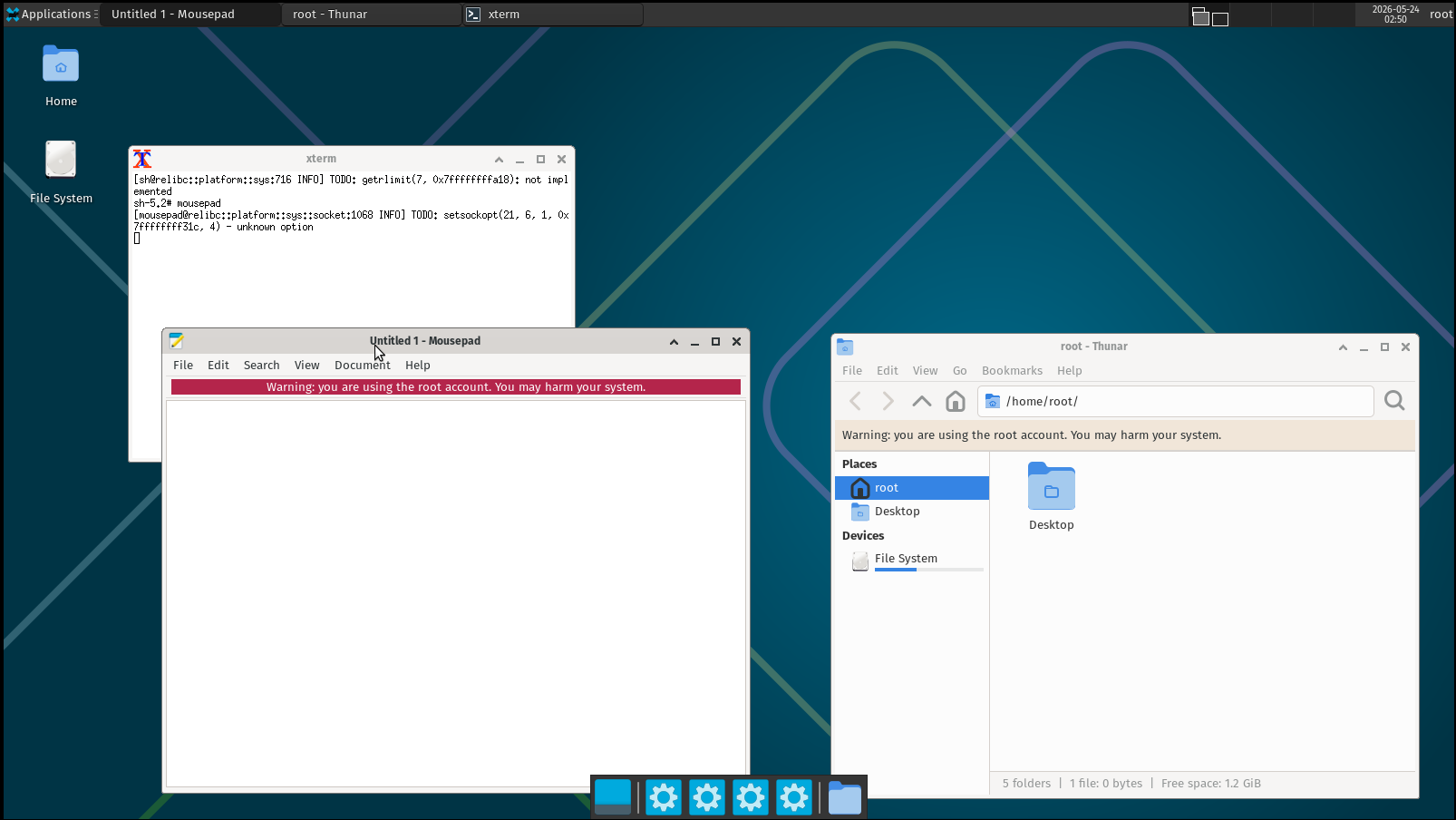This screenshot has height=820, width=1456.
Task: Open Mousepad's Edit menu
Action: pyautogui.click(x=218, y=366)
